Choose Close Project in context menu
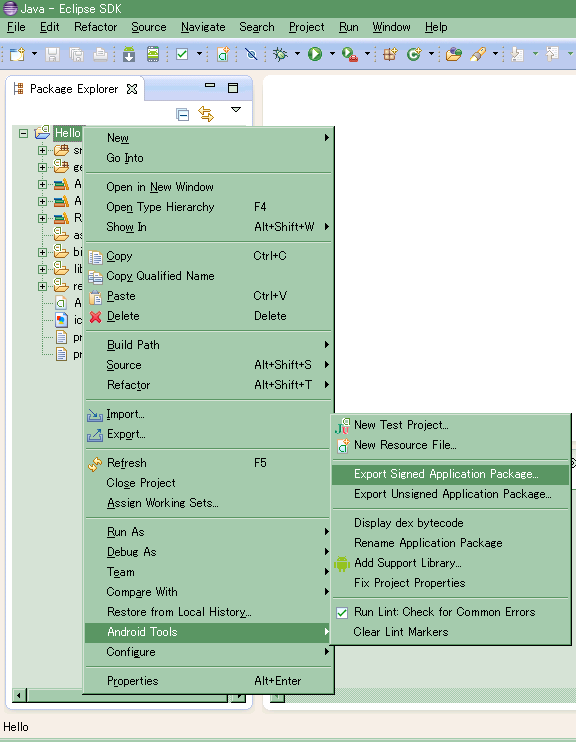Viewport: 576px width, 742px height. 209,483
